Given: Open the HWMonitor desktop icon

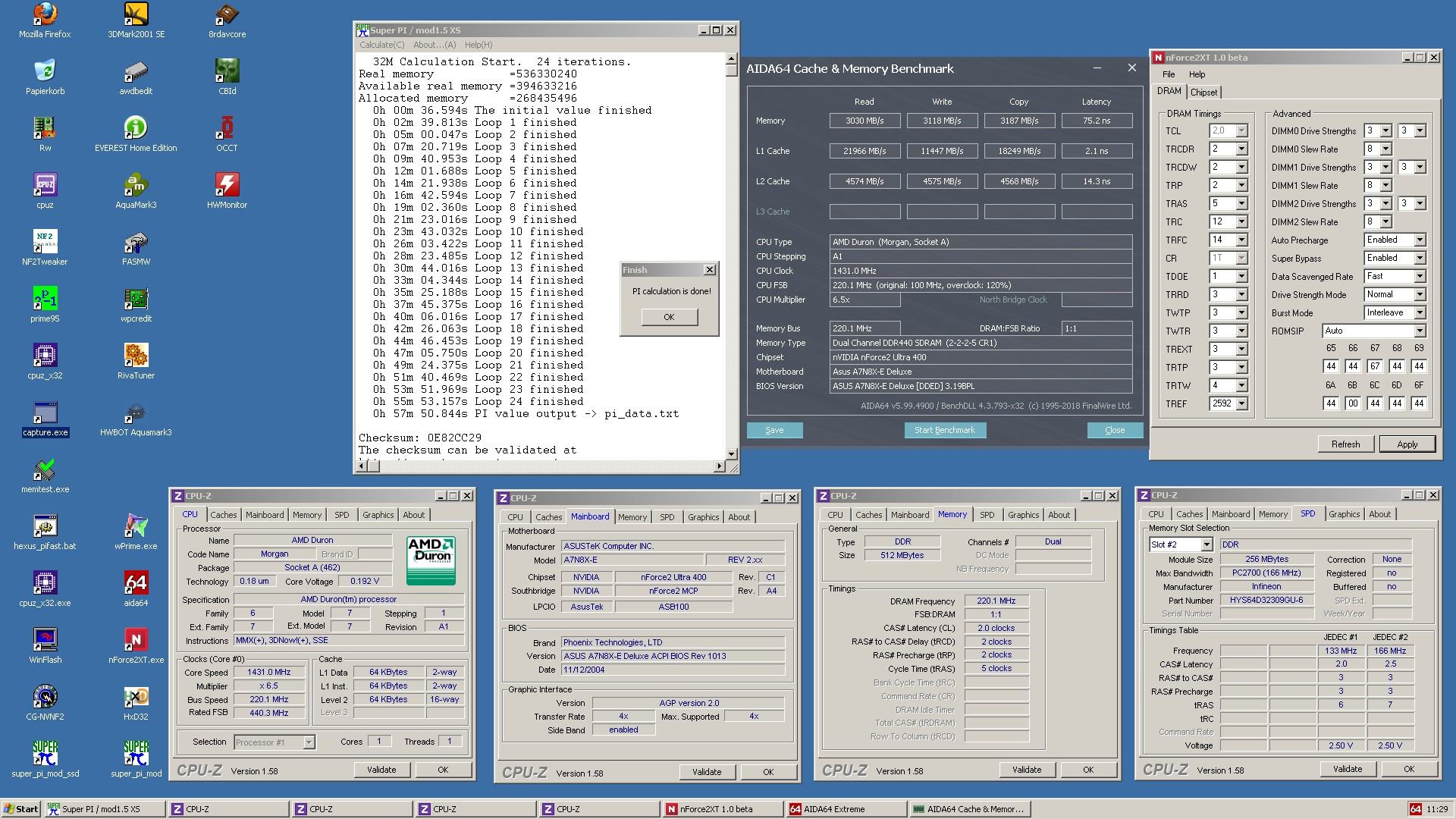Looking at the screenshot, I should point(227,191).
